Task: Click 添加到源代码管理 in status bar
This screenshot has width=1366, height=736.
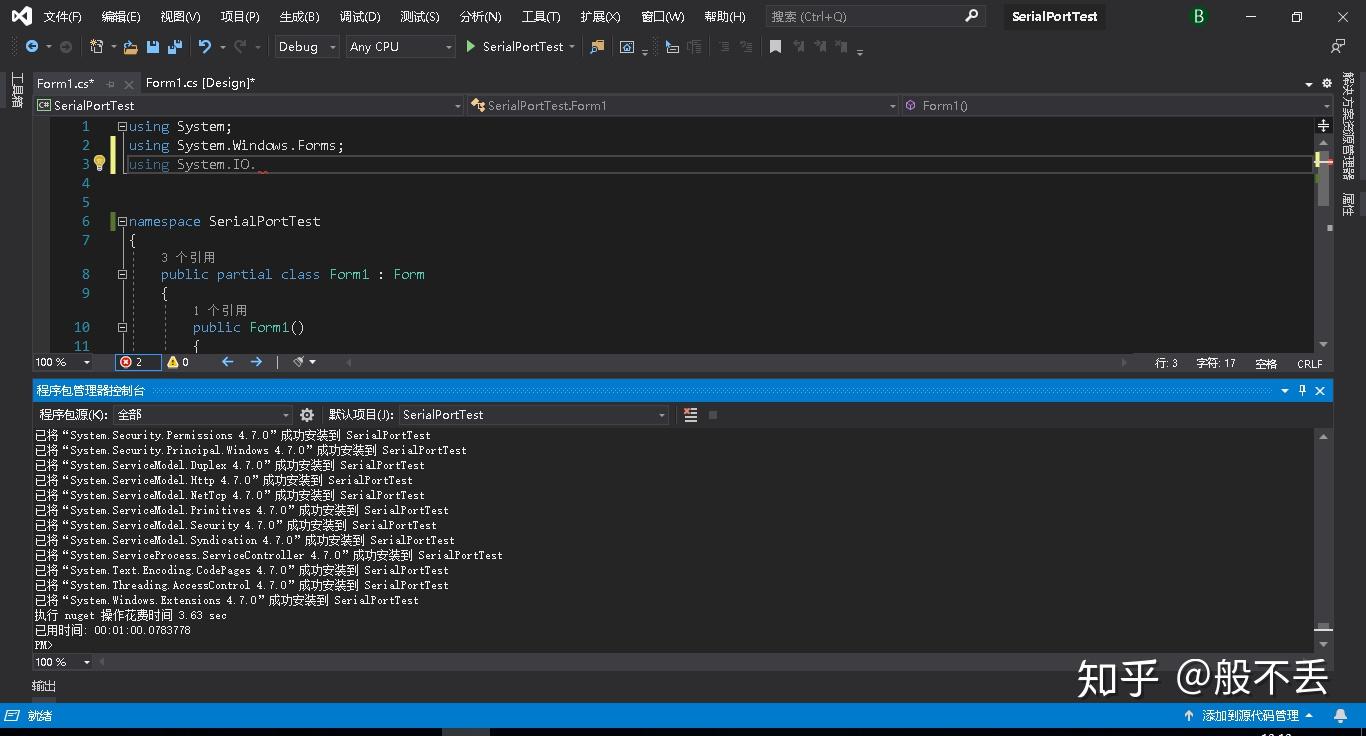Action: [x=1249, y=716]
